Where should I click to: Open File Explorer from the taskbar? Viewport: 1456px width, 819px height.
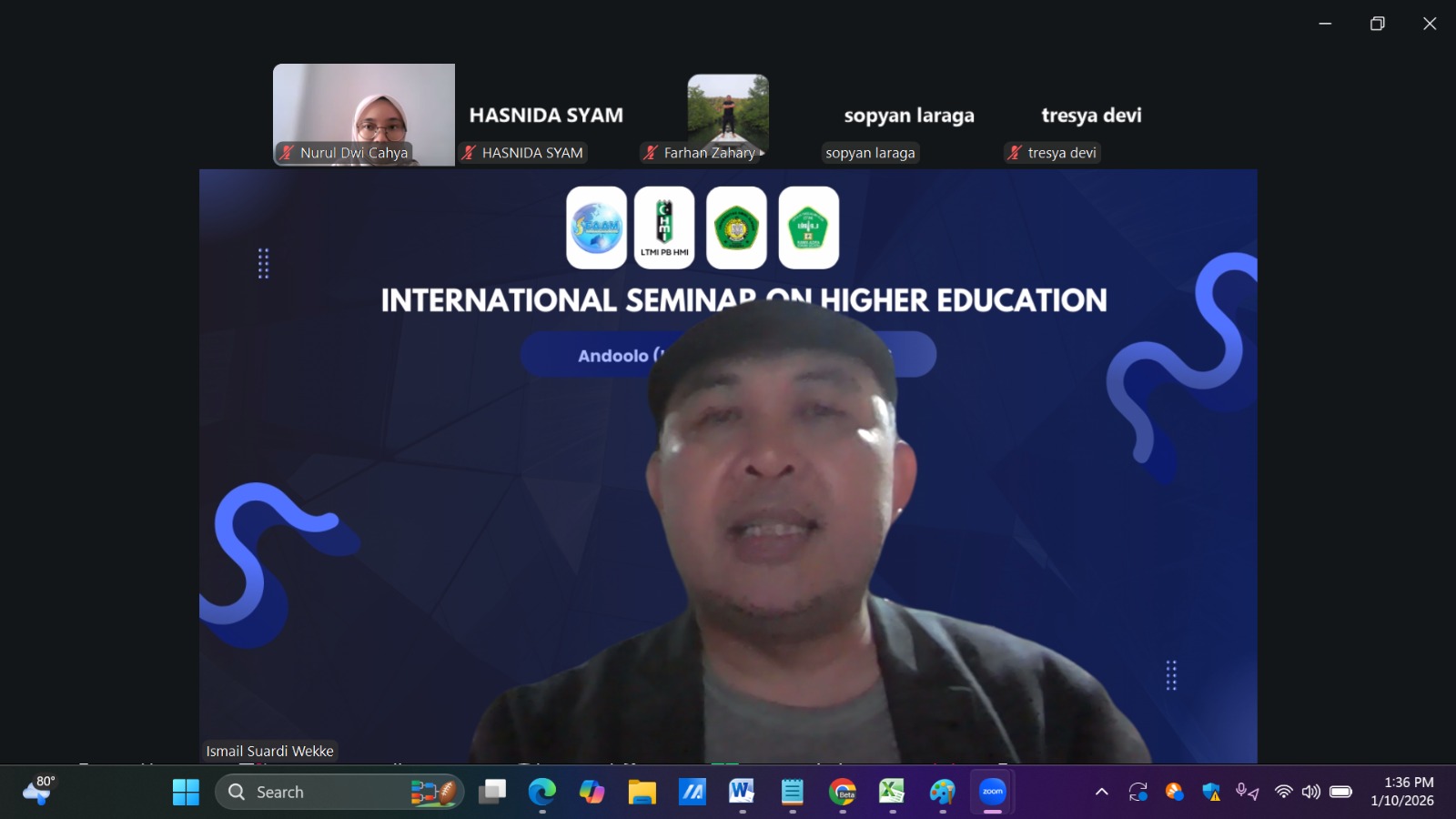(x=642, y=792)
